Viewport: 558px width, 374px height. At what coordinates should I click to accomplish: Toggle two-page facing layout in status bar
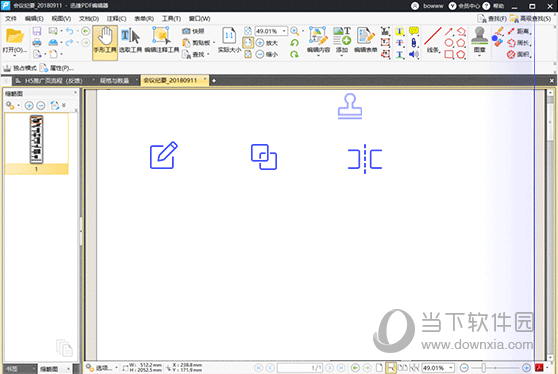(x=402, y=368)
